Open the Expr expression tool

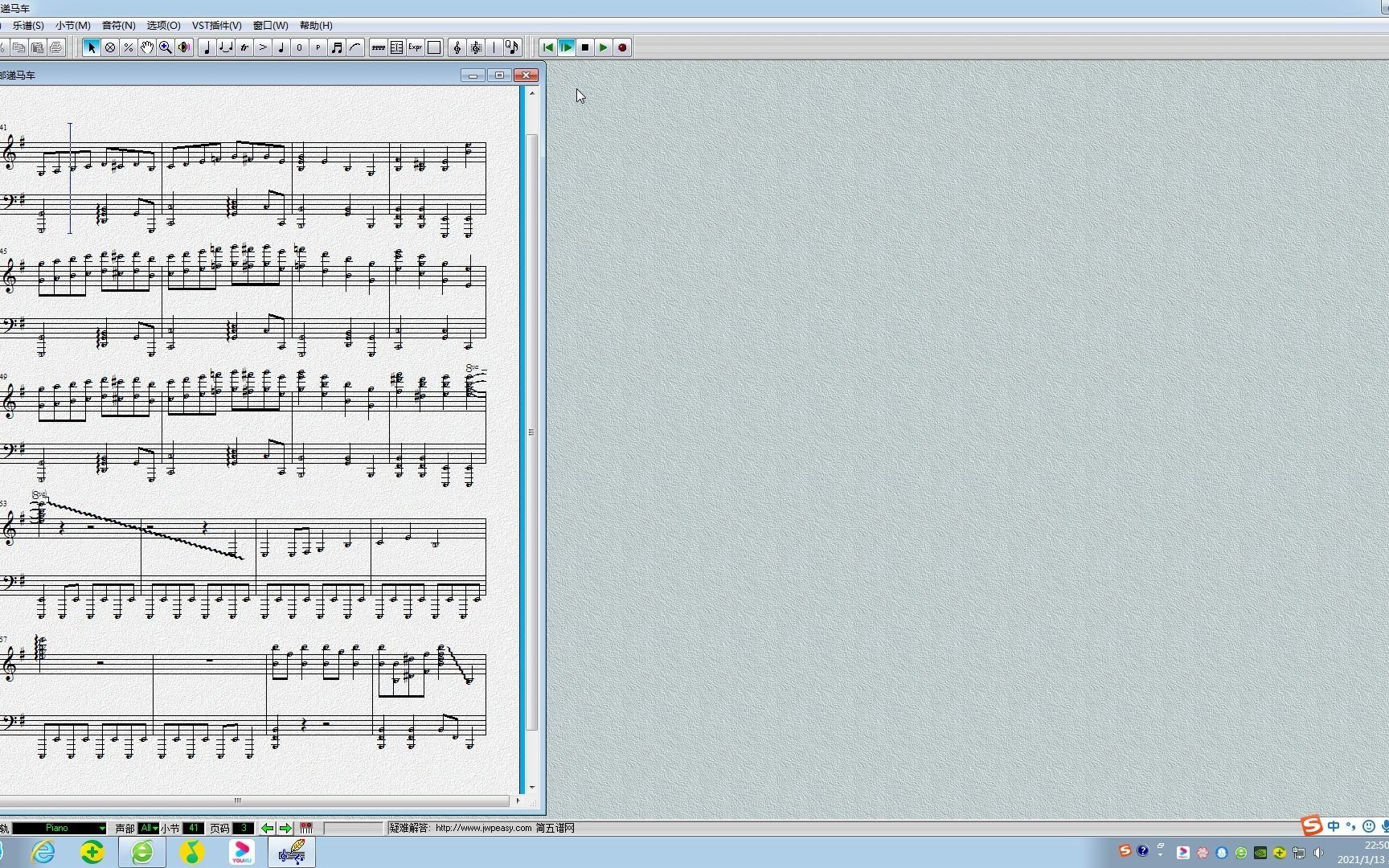click(416, 47)
